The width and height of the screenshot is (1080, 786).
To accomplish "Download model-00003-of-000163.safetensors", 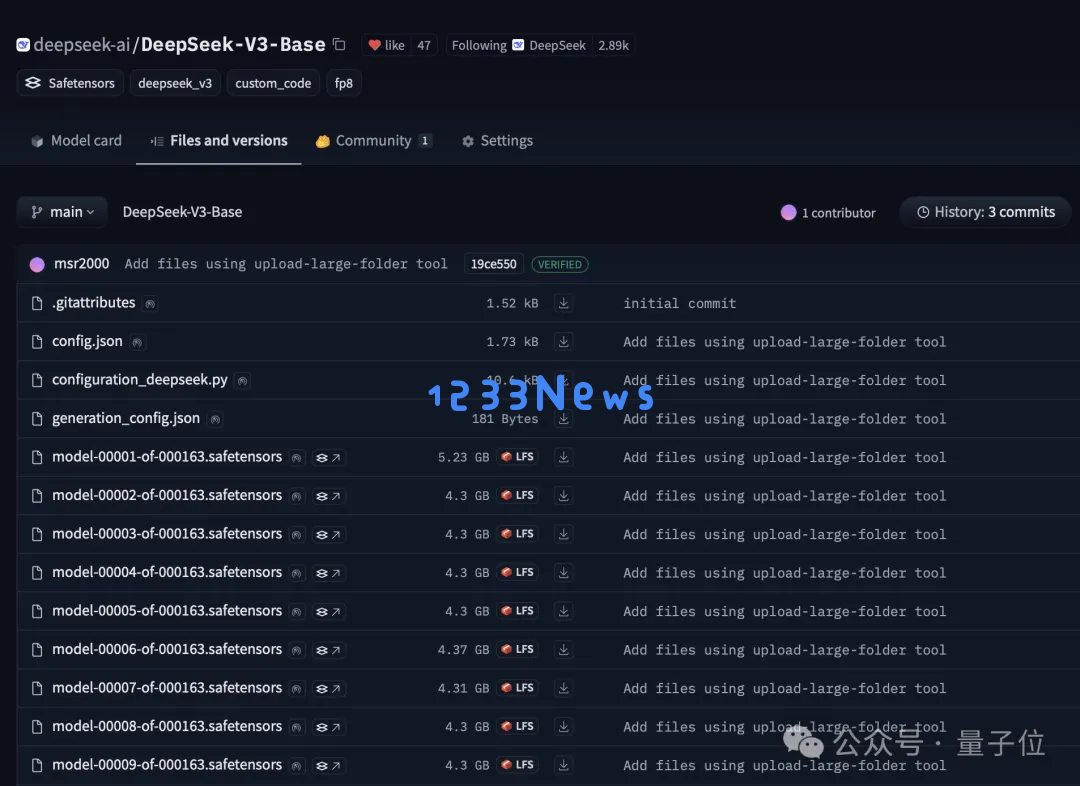I will pos(563,535).
